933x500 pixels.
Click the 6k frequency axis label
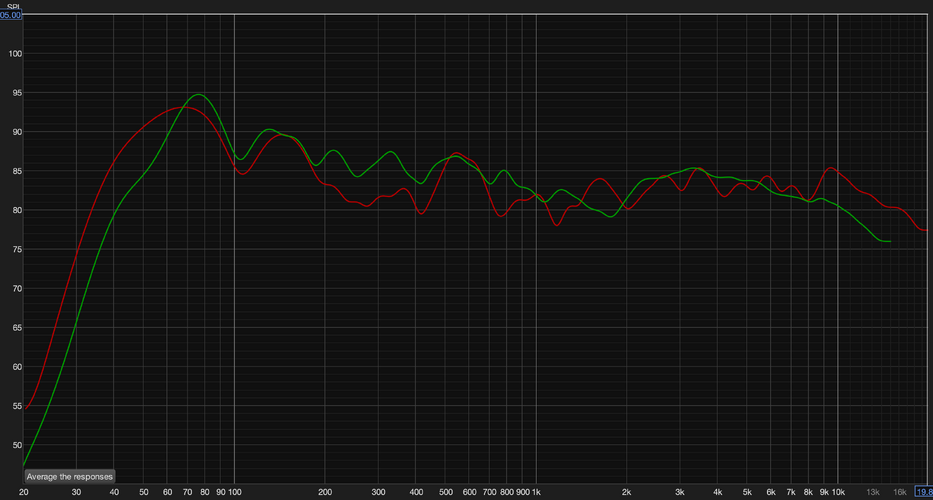pyautogui.click(x=771, y=492)
